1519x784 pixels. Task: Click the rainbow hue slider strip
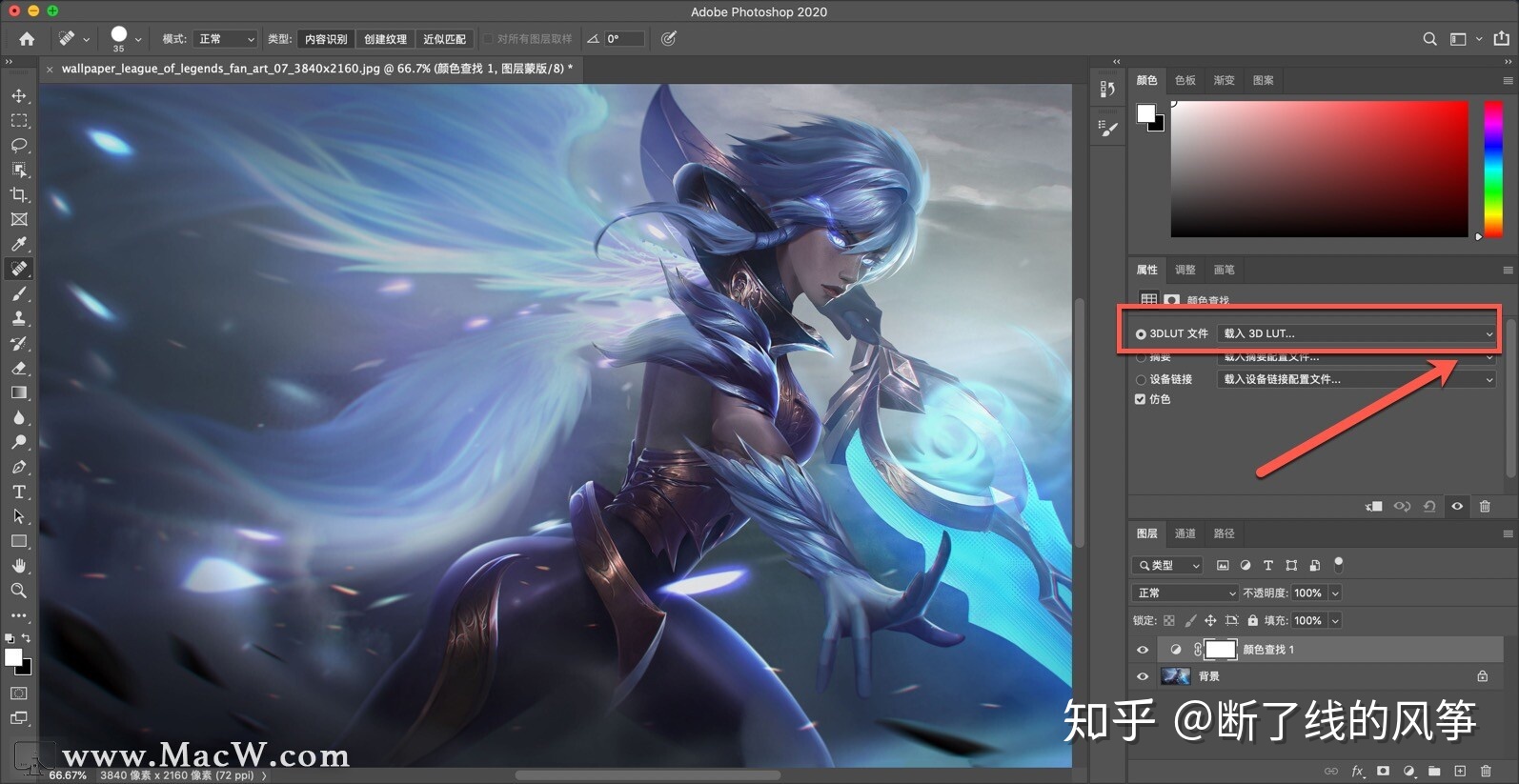point(1493,169)
